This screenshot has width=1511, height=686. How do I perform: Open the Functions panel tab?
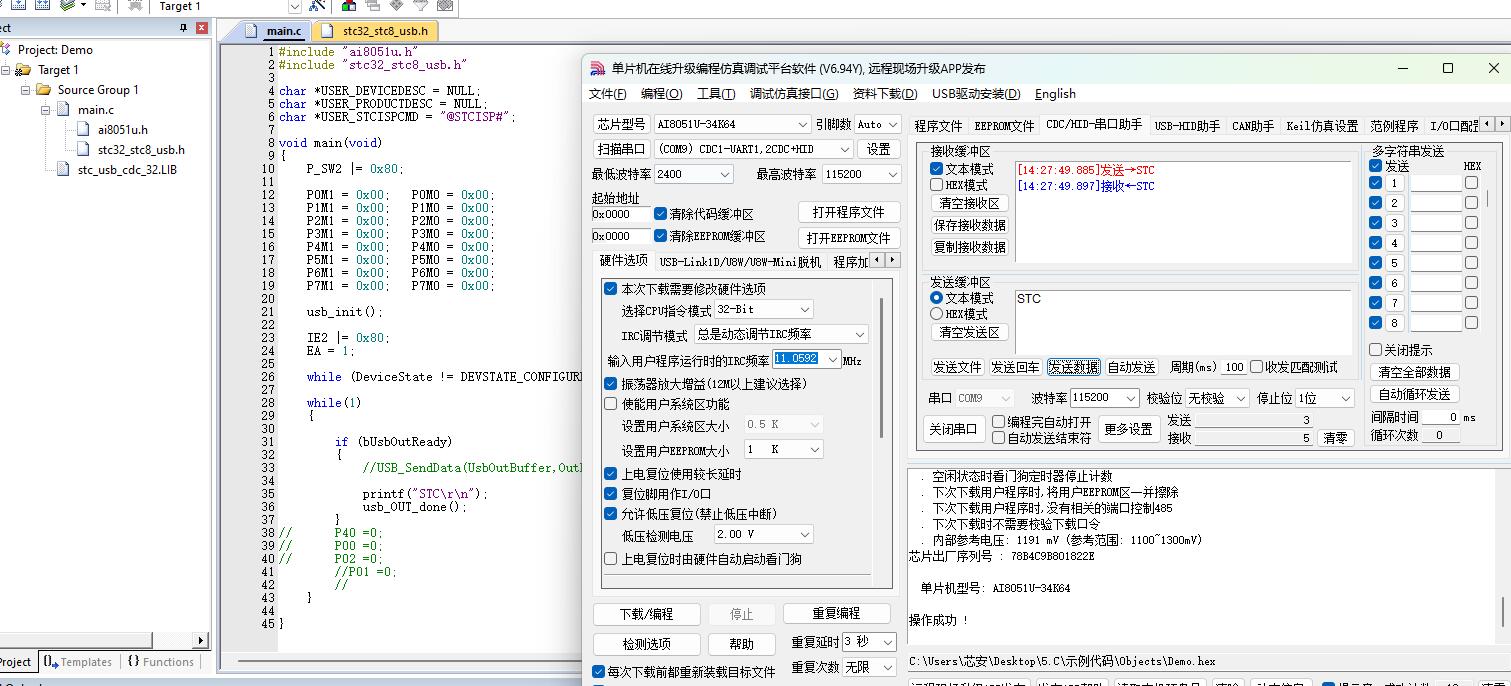(160, 662)
